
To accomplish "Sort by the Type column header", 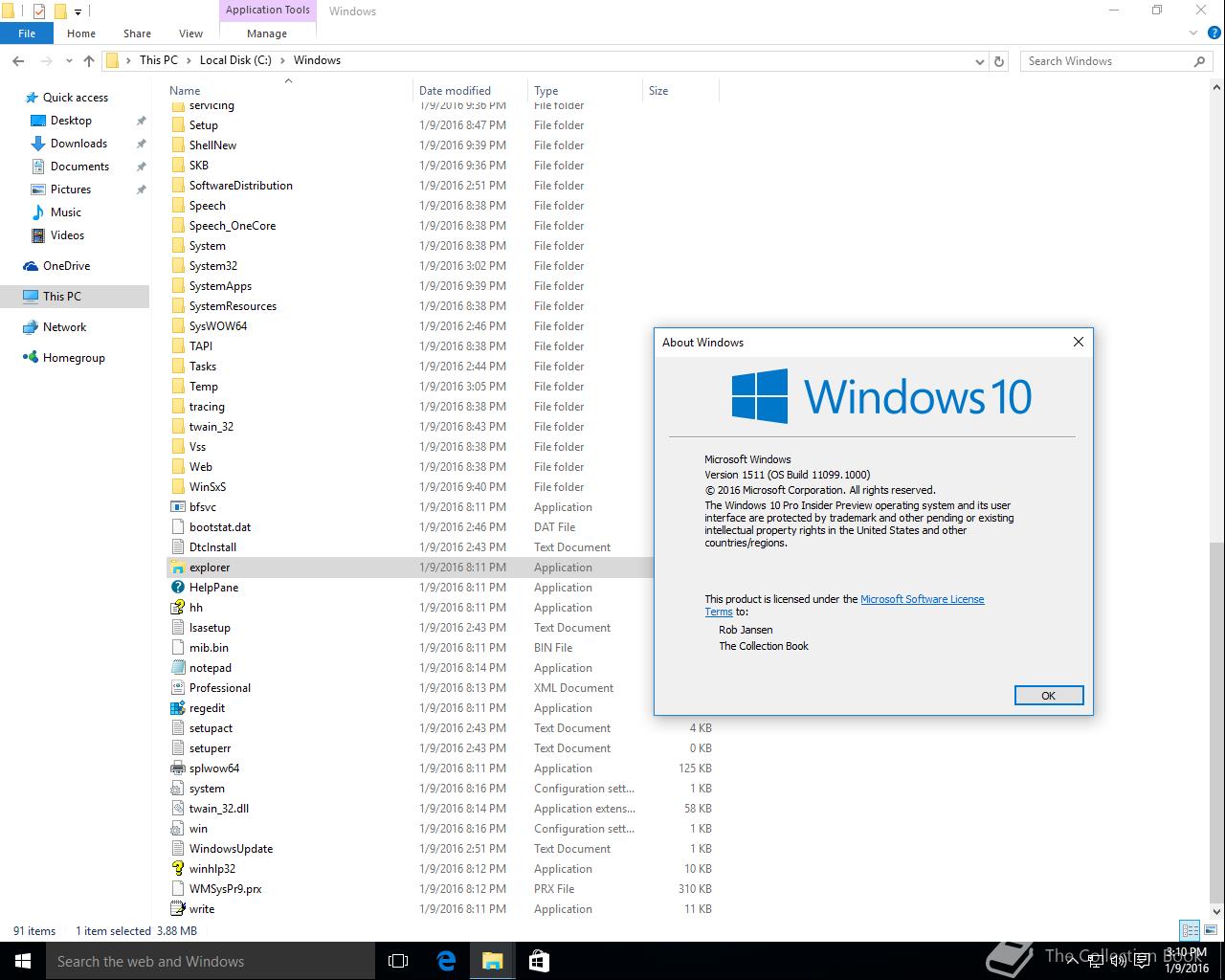I will tap(585, 91).
